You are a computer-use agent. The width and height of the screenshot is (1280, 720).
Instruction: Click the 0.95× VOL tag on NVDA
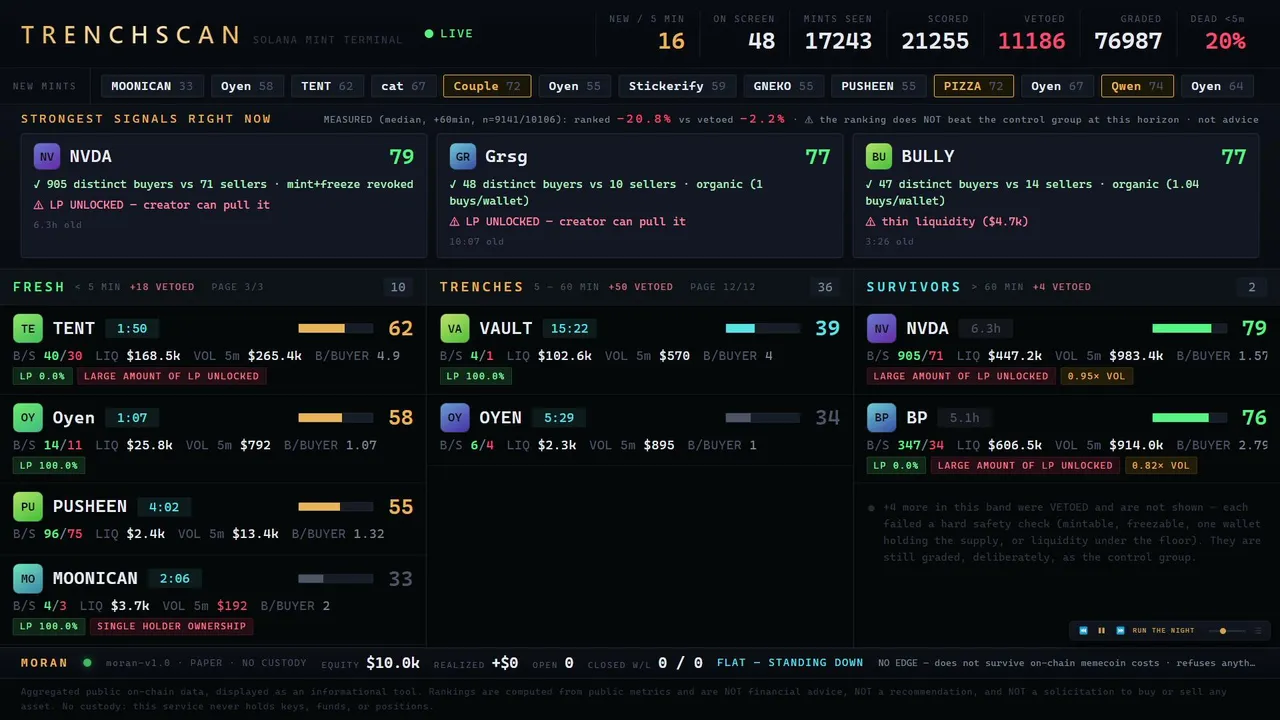point(1096,376)
